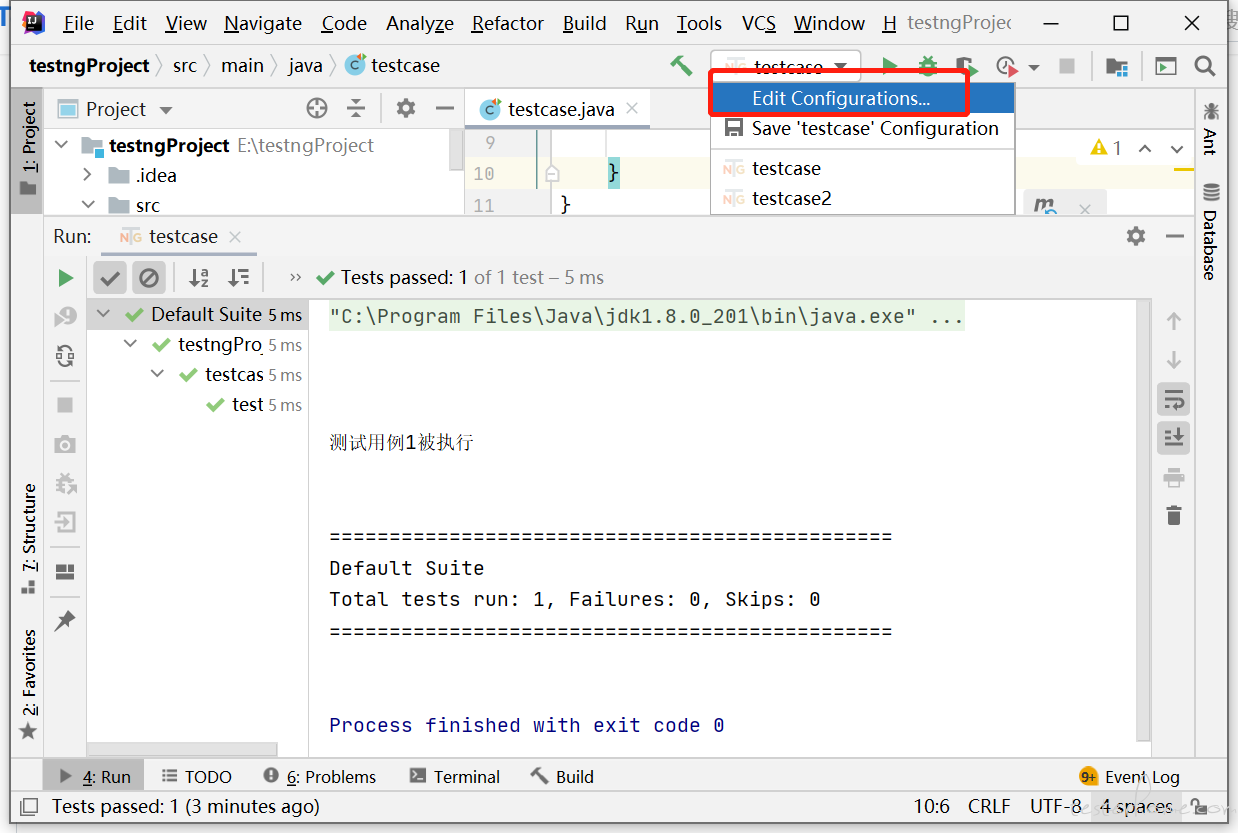
Task: Hide the Project panel with minus icon
Action: click(445, 109)
